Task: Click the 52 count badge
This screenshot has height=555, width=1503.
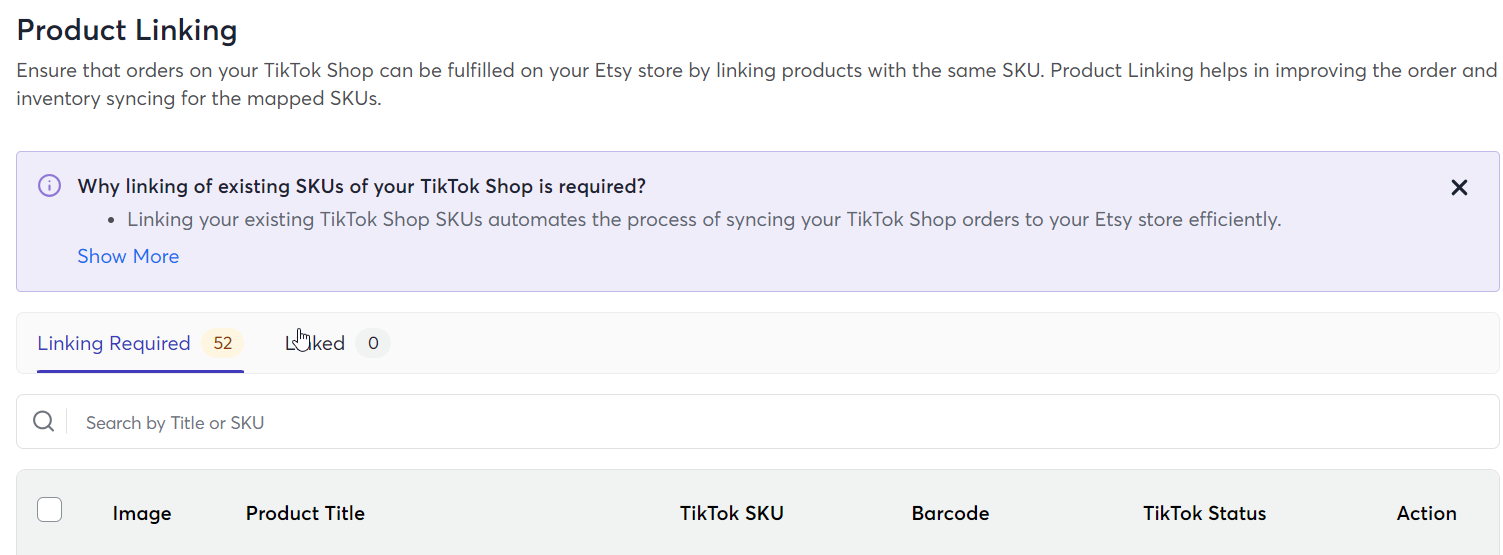Action: pyautogui.click(x=222, y=343)
